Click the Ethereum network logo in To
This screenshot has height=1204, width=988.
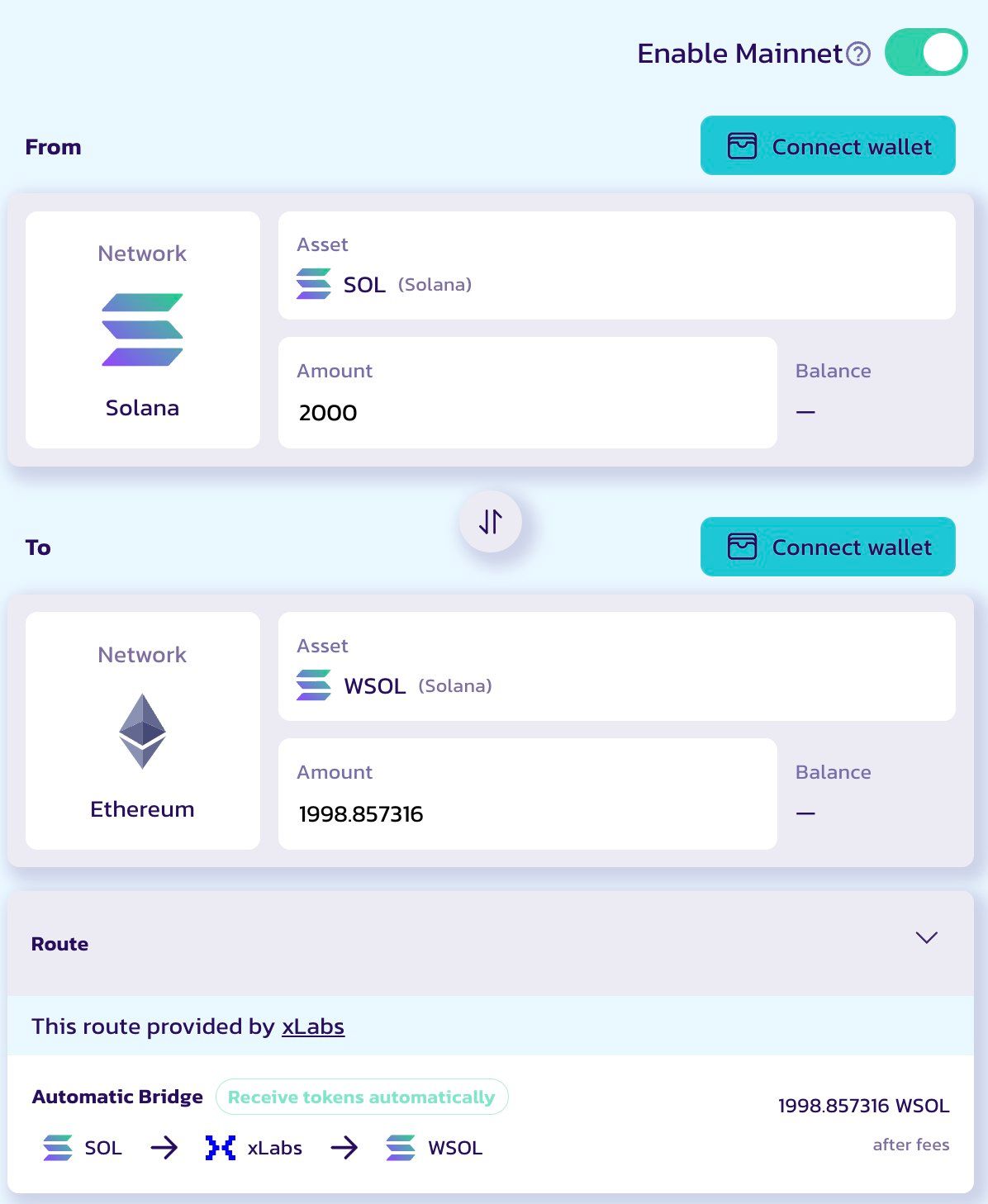pos(142,731)
